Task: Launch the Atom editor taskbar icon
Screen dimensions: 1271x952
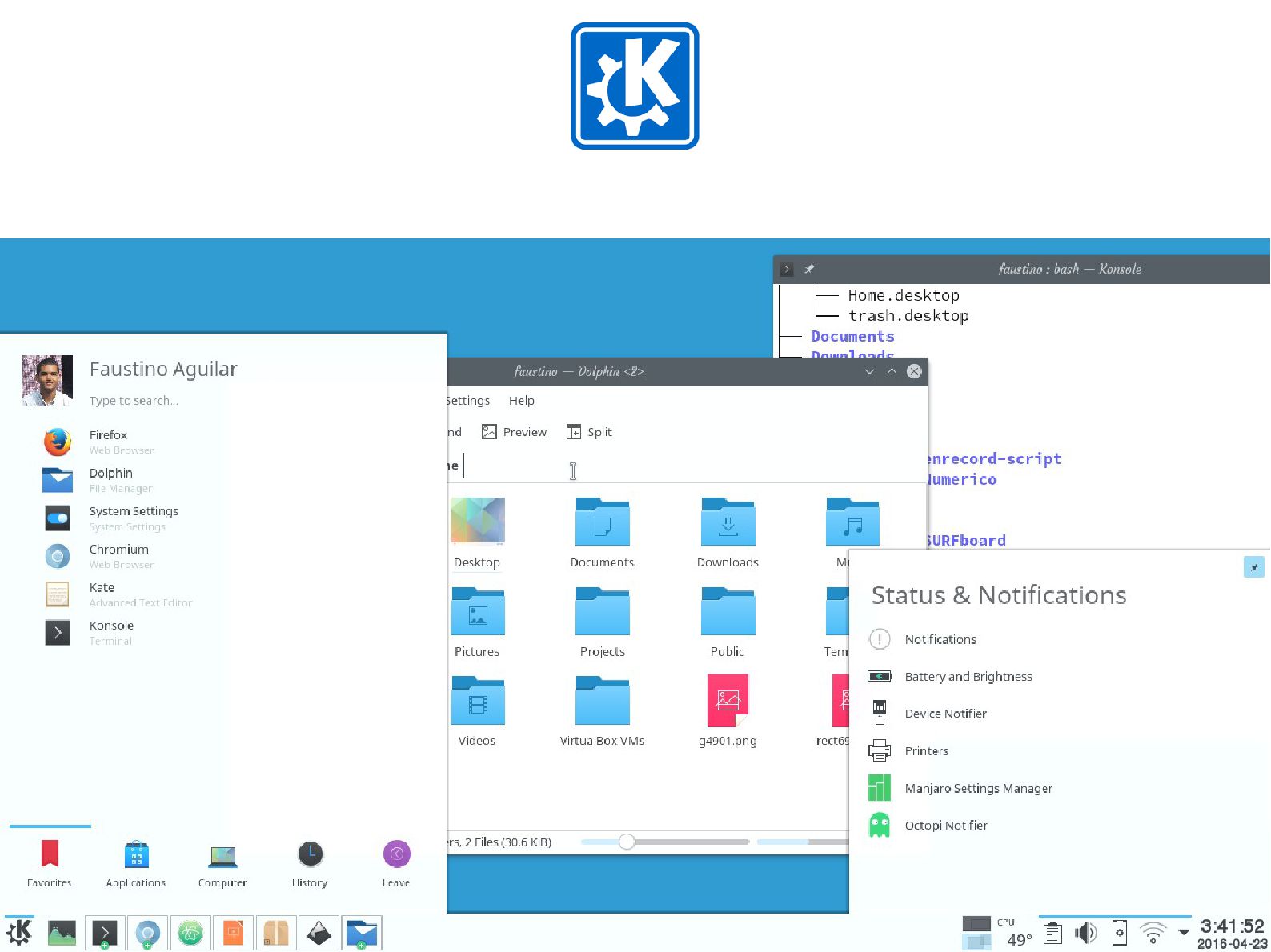Action: click(190, 933)
